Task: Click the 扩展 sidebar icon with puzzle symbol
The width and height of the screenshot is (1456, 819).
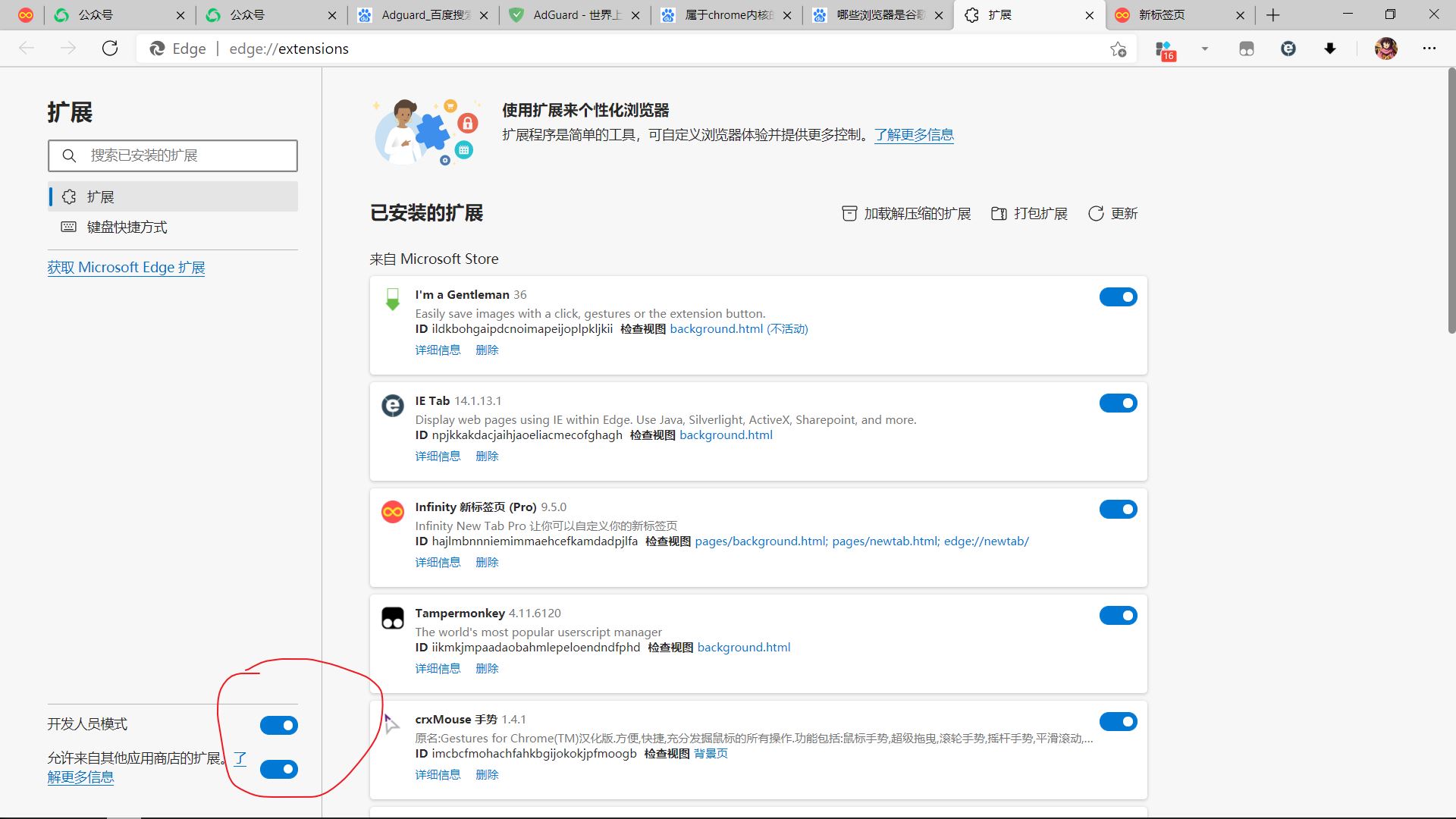Action: click(x=69, y=196)
